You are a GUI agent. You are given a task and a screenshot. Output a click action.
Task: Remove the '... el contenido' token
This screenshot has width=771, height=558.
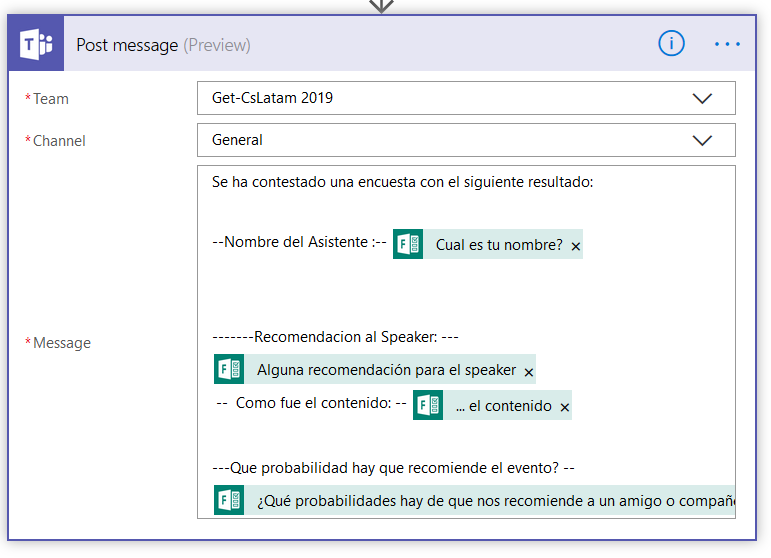coord(565,407)
